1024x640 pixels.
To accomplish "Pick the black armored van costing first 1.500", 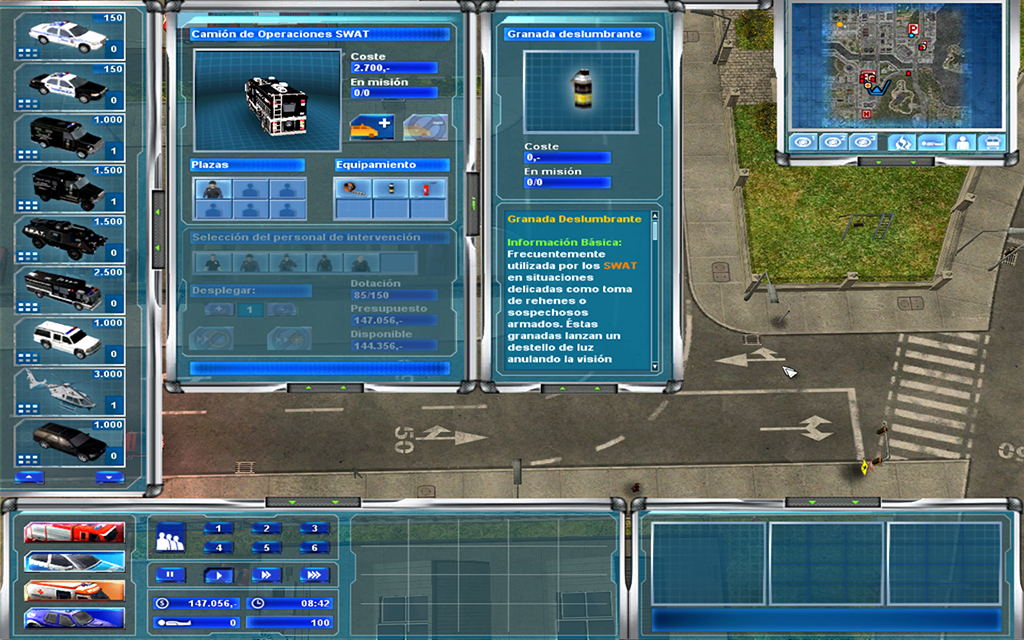I will [x=69, y=189].
